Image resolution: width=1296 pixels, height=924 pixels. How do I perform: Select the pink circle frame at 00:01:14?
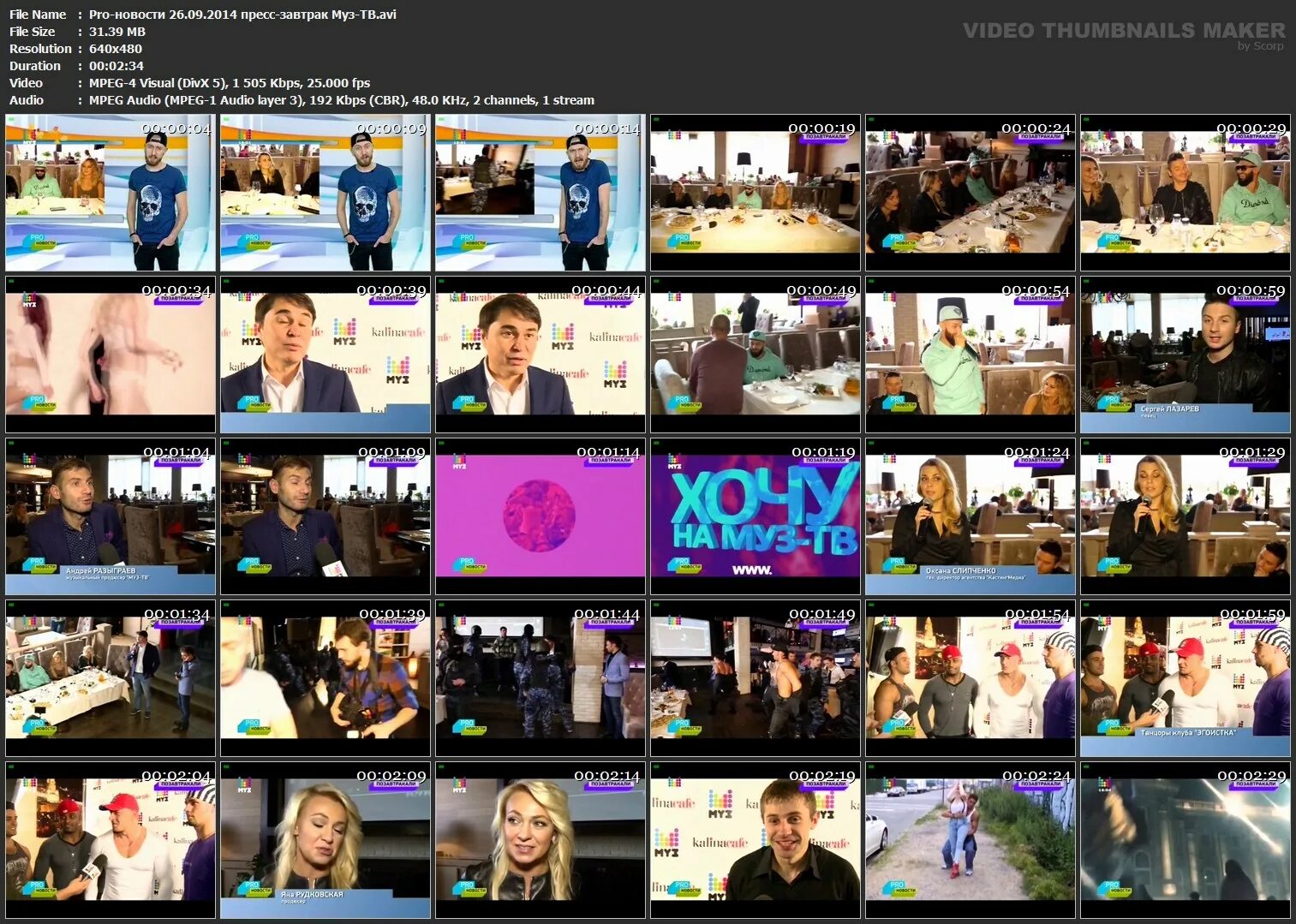[x=540, y=516]
